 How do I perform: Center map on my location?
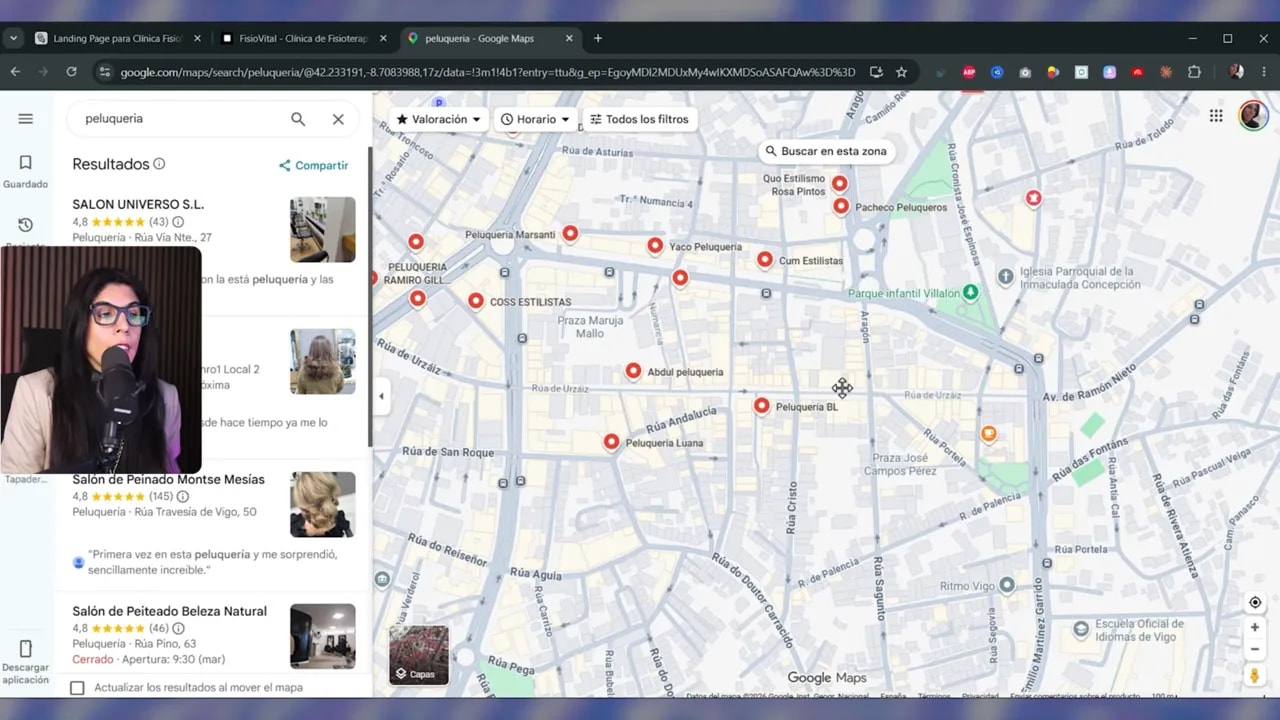point(1255,602)
